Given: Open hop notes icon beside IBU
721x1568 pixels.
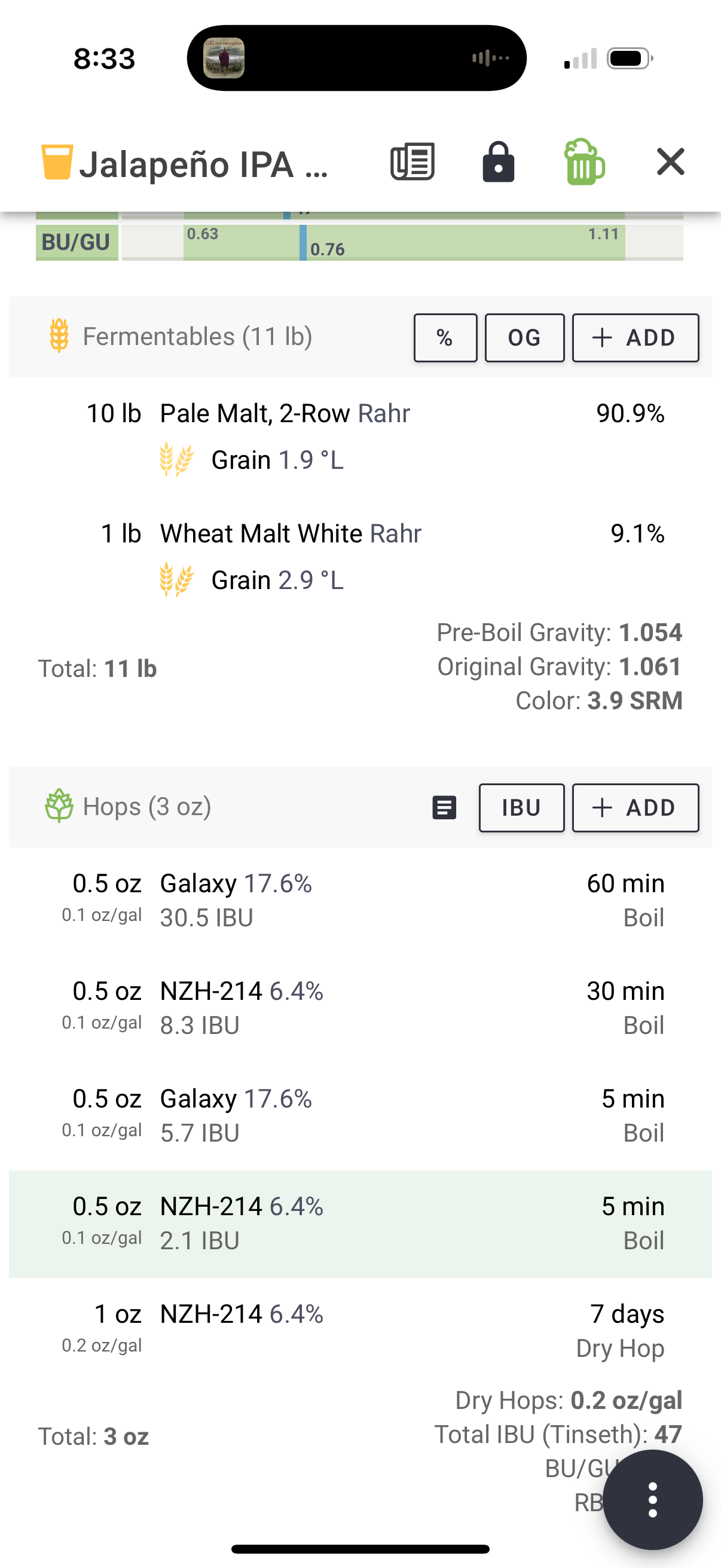Looking at the screenshot, I should (444, 808).
